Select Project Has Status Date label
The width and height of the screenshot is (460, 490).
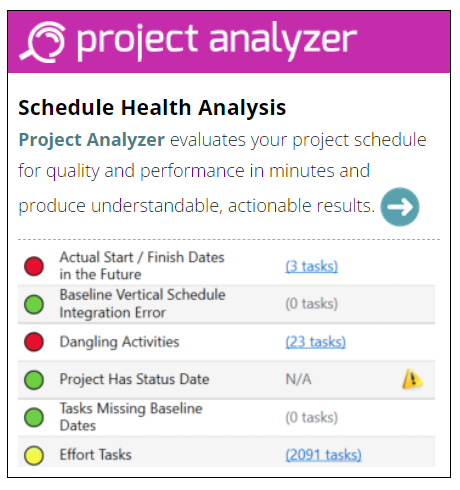pos(134,380)
